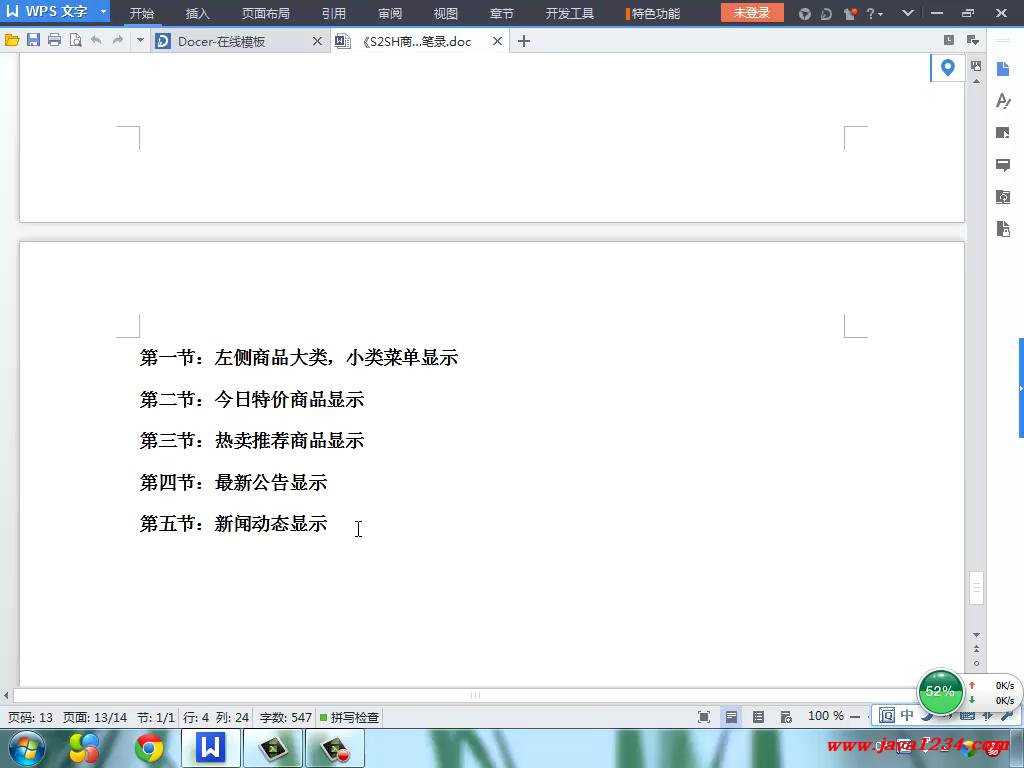Open the window list dropdown on tab bar
The height and width of the screenshot is (768, 1024).
pos(973,40)
